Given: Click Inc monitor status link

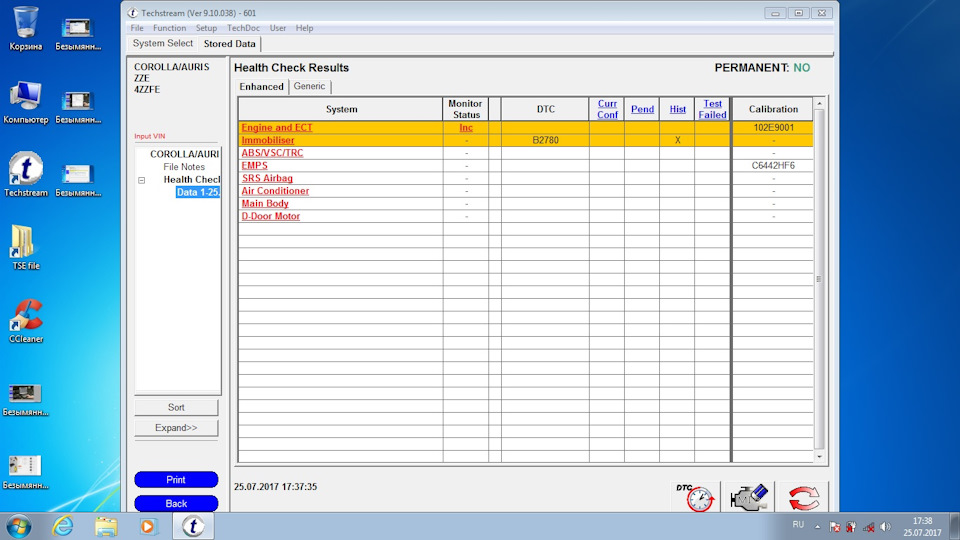Looking at the screenshot, I should click(x=466, y=127).
